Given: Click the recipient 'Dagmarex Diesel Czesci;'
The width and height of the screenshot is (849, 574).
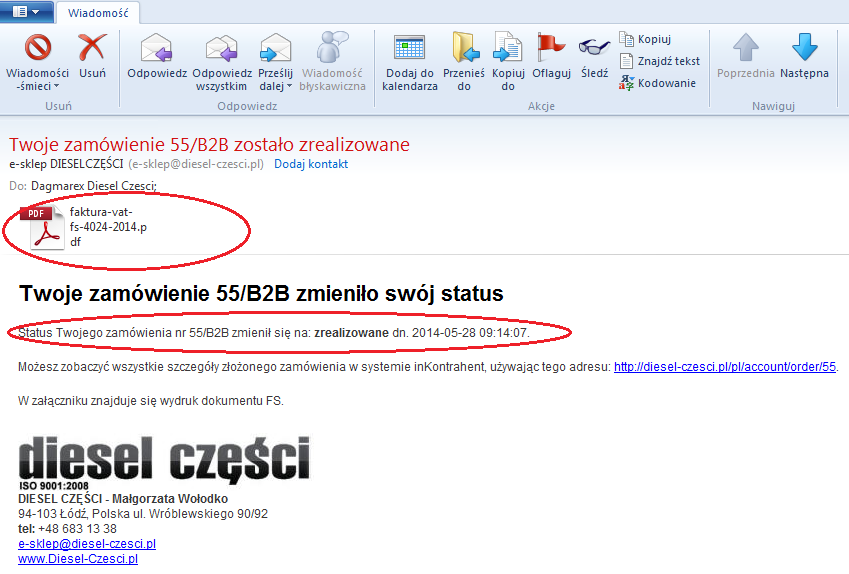Looking at the screenshot, I should (x=94, y=186).
